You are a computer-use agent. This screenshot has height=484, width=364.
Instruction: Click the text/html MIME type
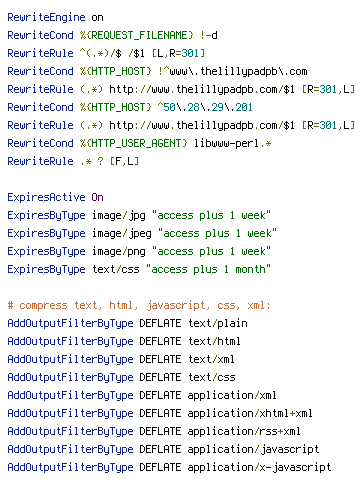[214, 341]
